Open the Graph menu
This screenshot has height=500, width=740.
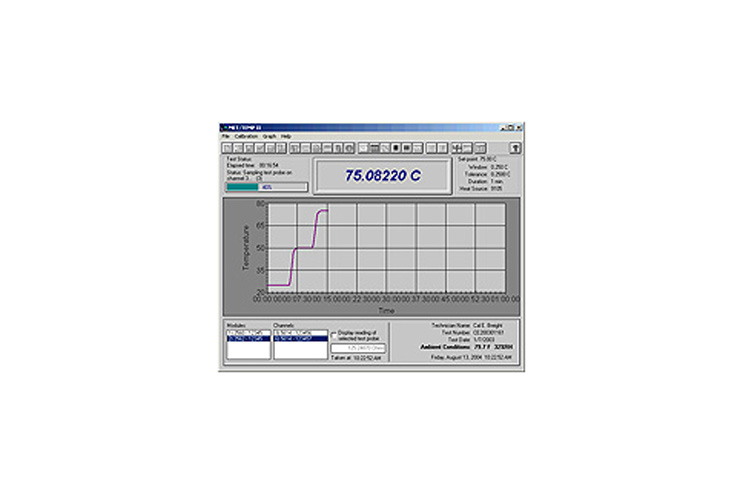(269, 136)
